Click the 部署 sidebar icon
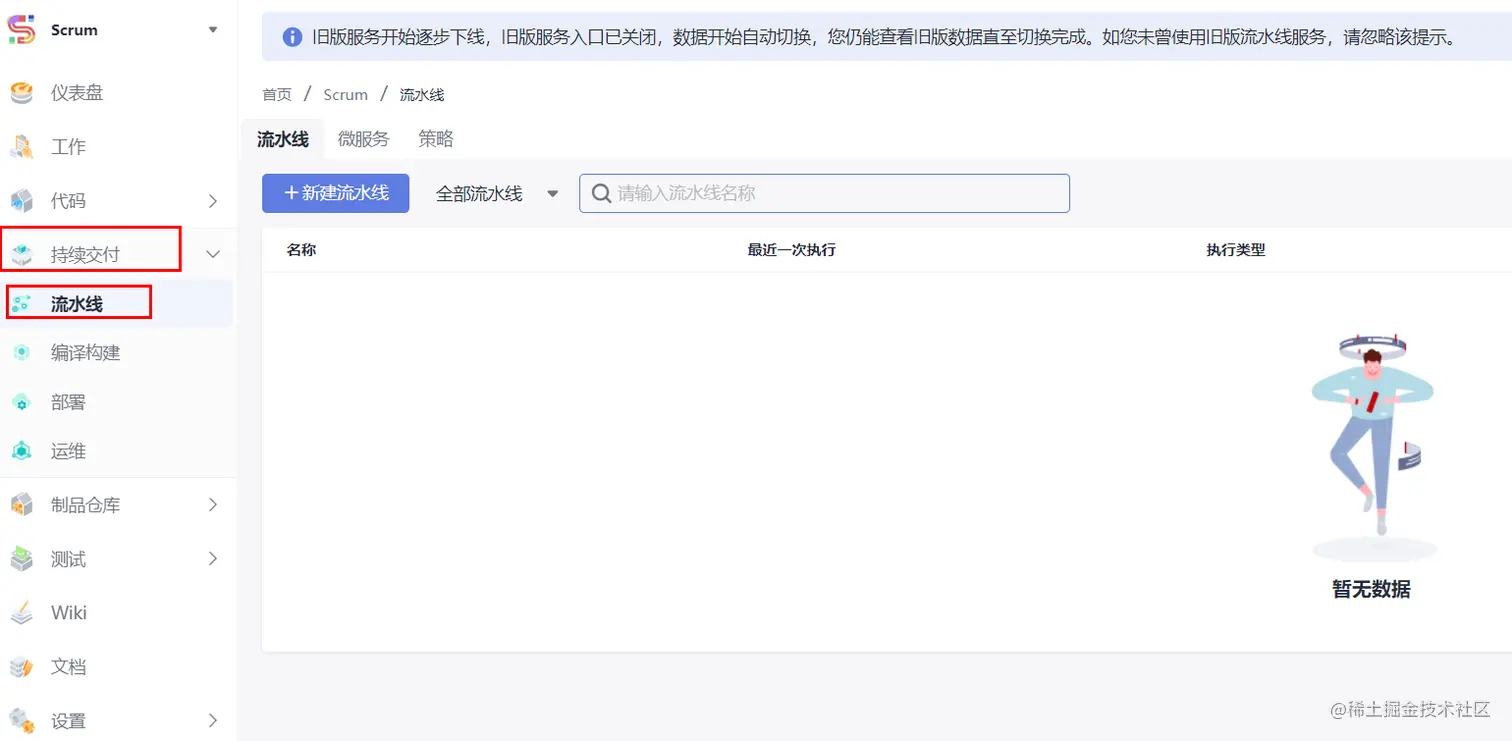 [21, 402]
